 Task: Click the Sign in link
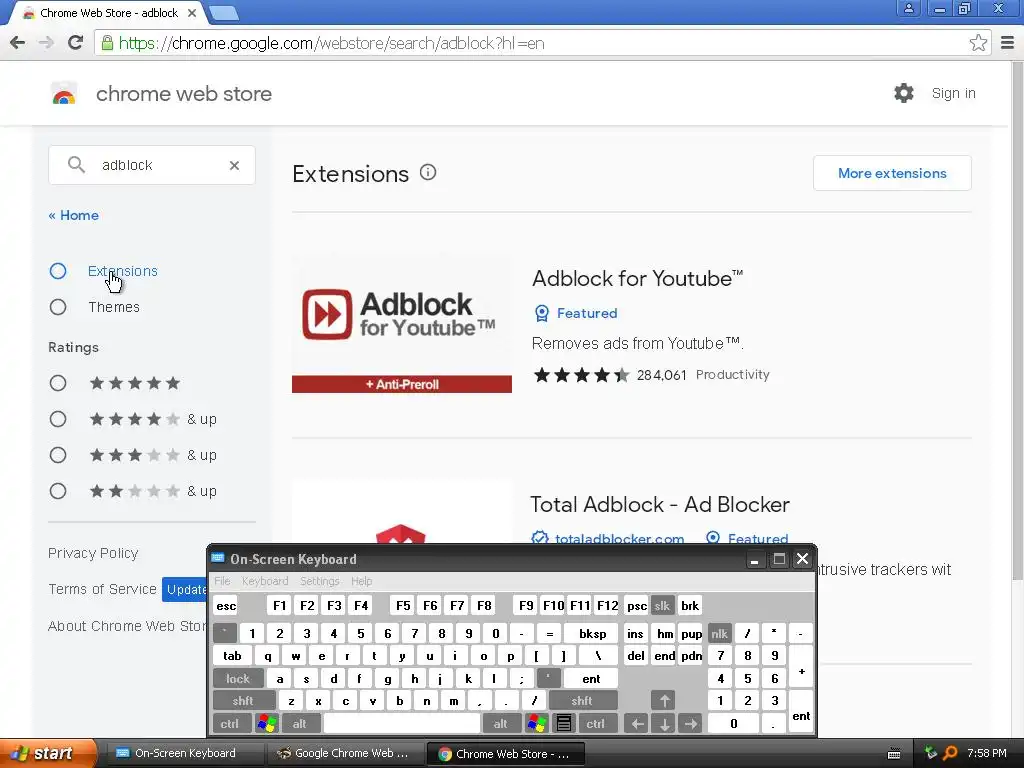[x=953, y=93]
